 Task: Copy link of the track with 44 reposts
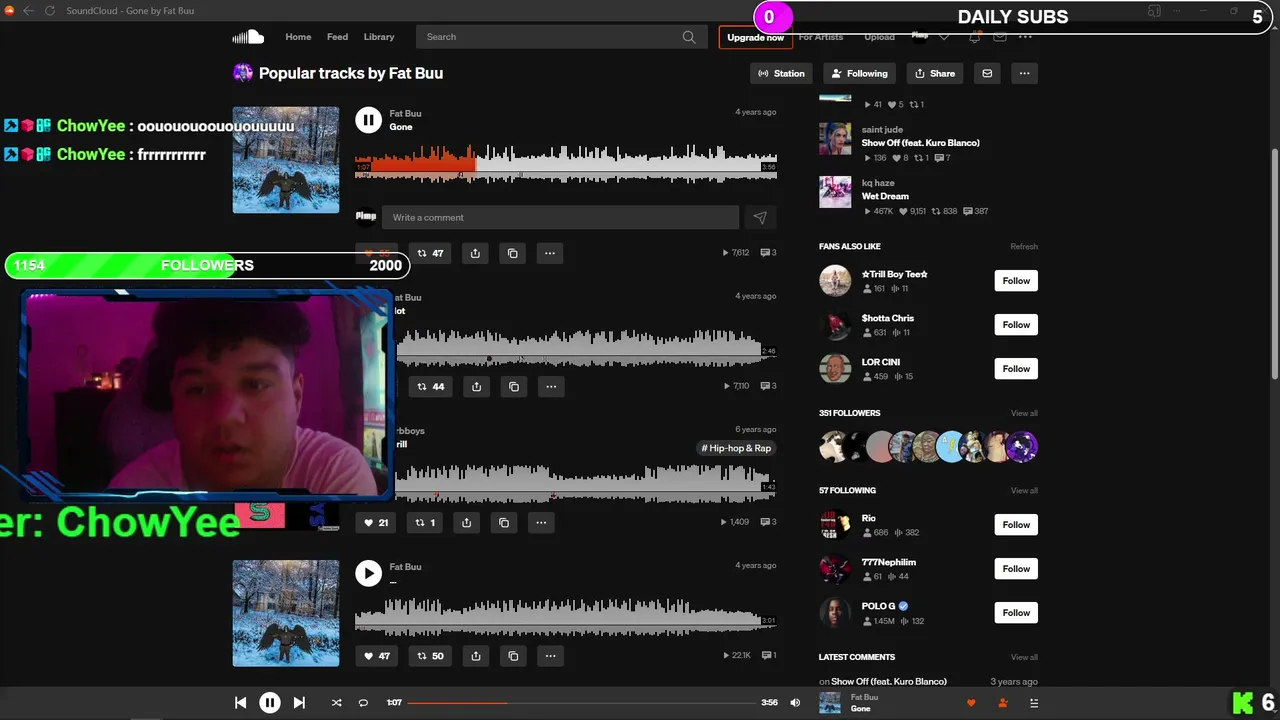pyautogui.click(x=514, y=386)
